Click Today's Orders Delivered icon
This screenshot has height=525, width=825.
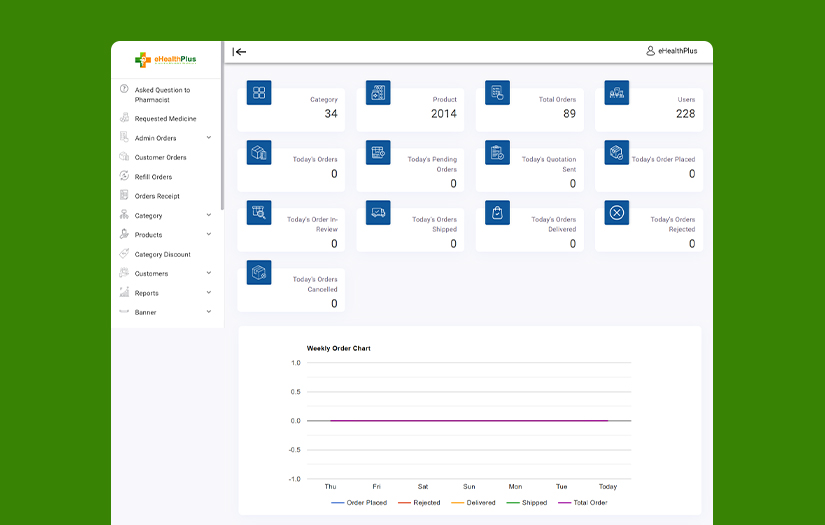(497, 213)
